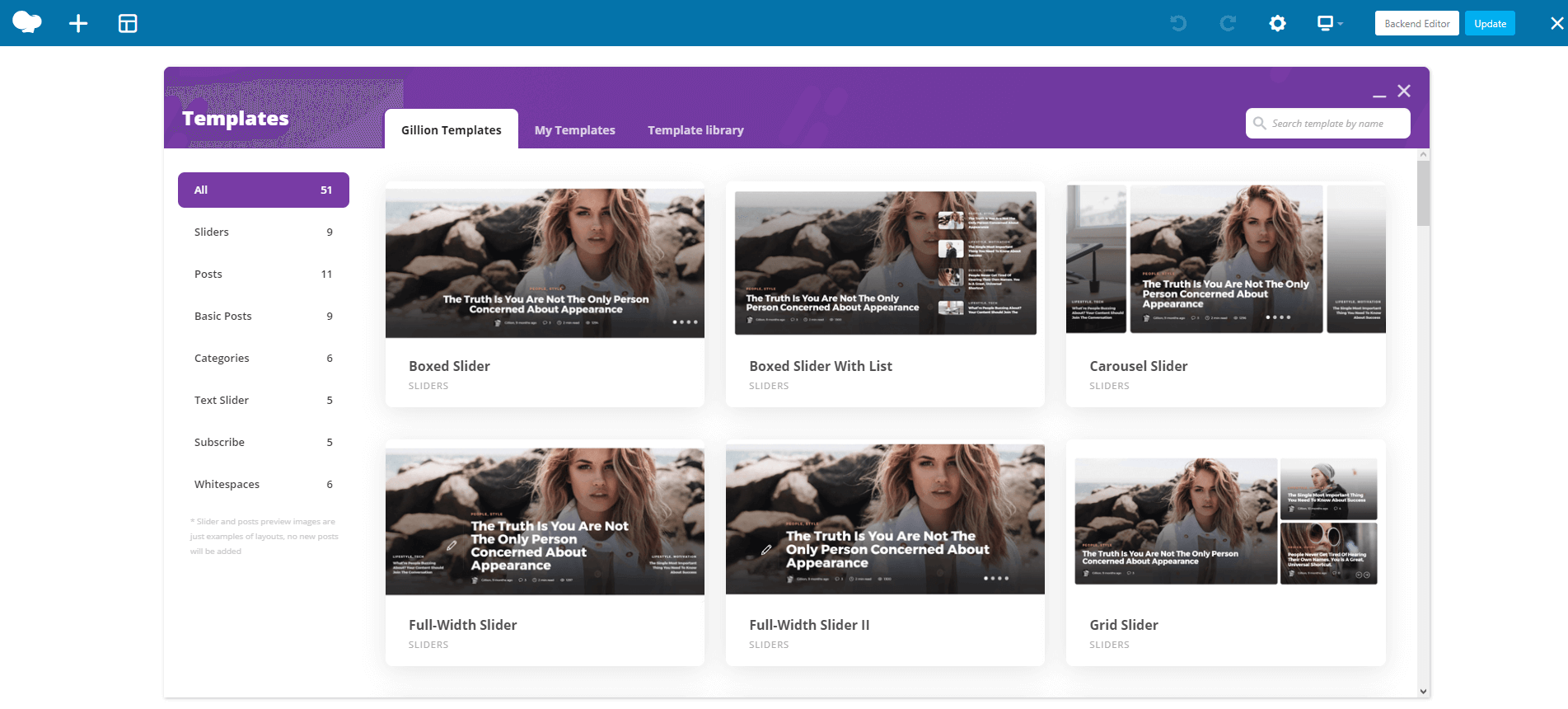Filter templates by Sliders category
Image resolution: width=1568 pixels, height=709 pixels.
[264, 232]
